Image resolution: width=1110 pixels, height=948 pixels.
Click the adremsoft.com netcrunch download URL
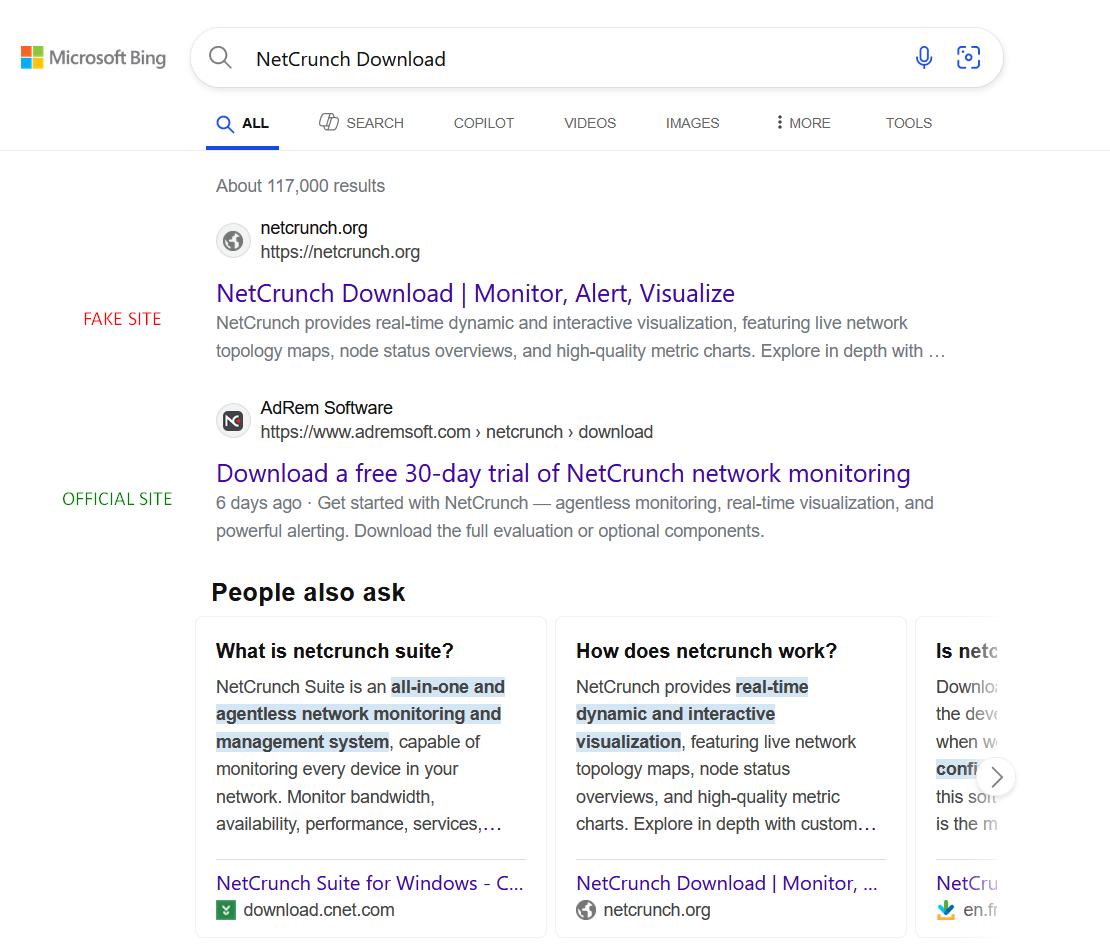click(x=457, y=432)
